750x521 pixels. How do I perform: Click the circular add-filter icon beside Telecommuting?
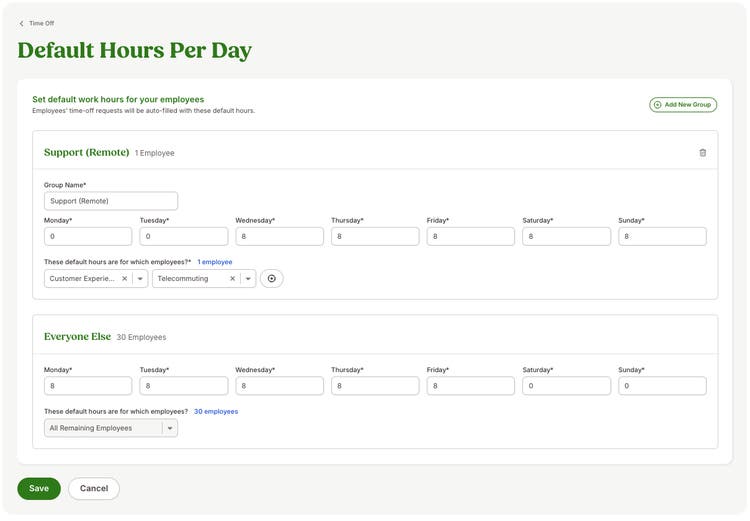point(272,278)
